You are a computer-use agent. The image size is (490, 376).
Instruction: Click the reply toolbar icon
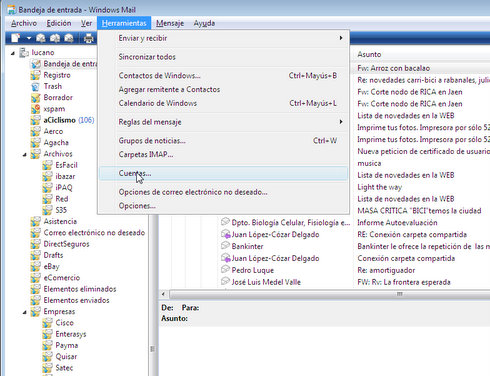(x=41, y=38)
